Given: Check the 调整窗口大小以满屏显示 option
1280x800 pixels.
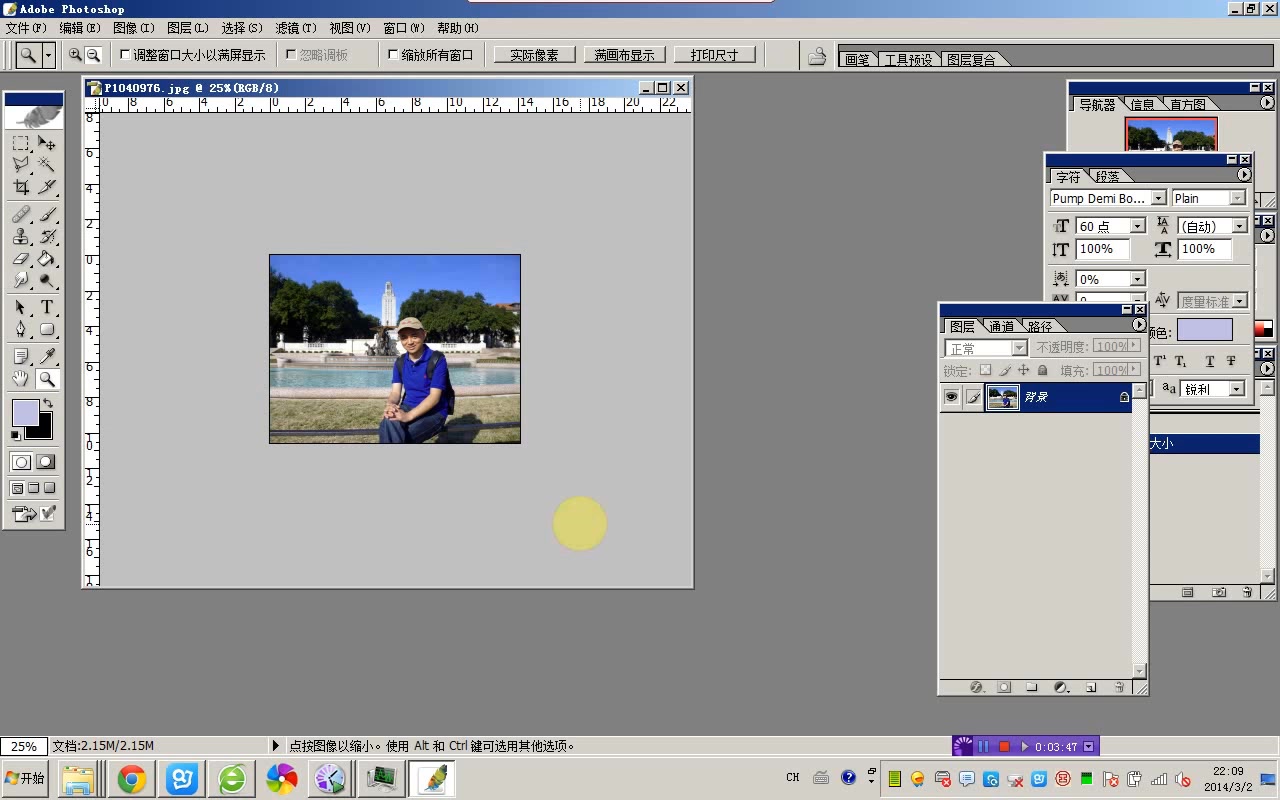Looking at the screenshot, I should click(126, 55).
